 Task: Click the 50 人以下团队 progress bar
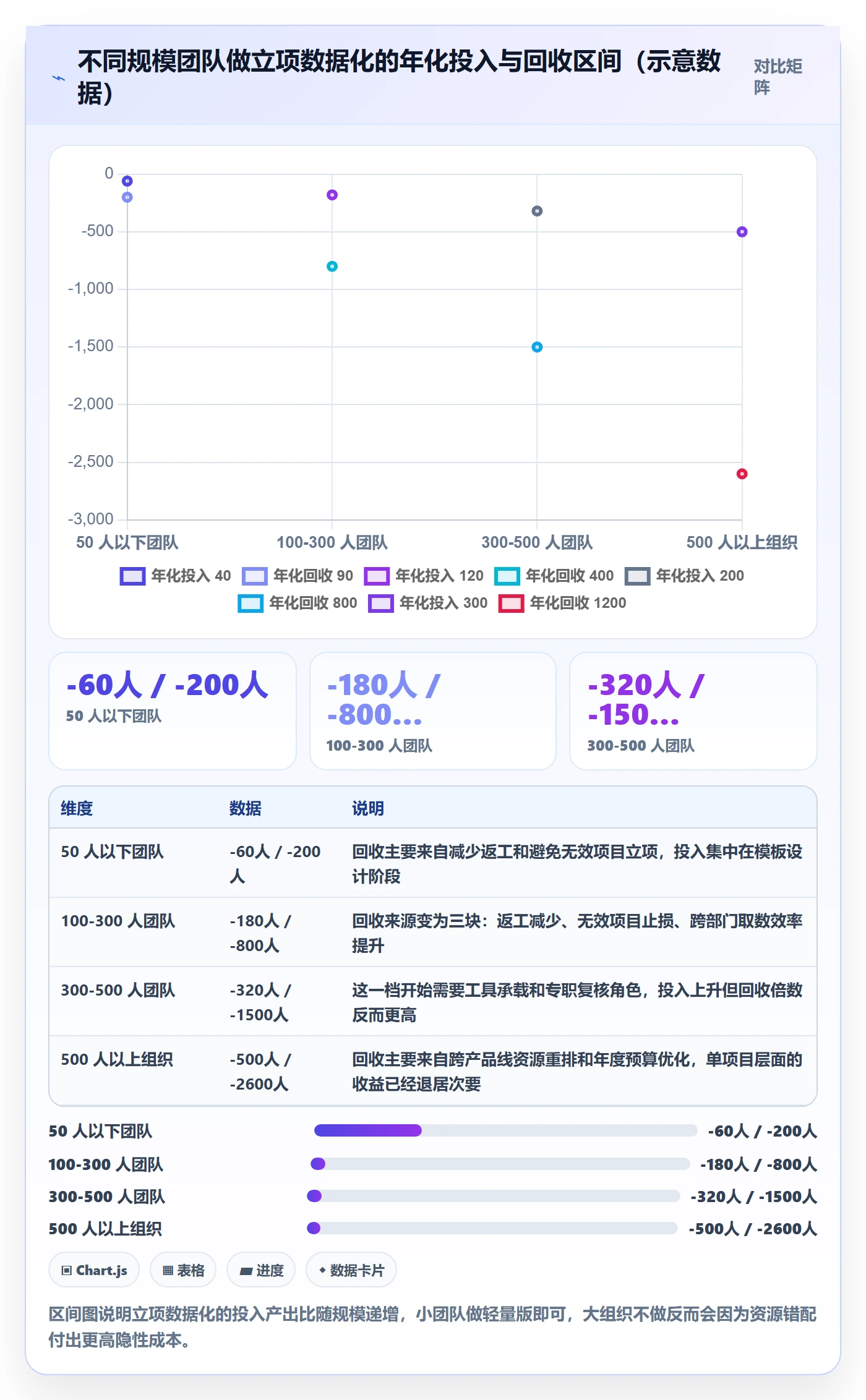(506, 1130)
